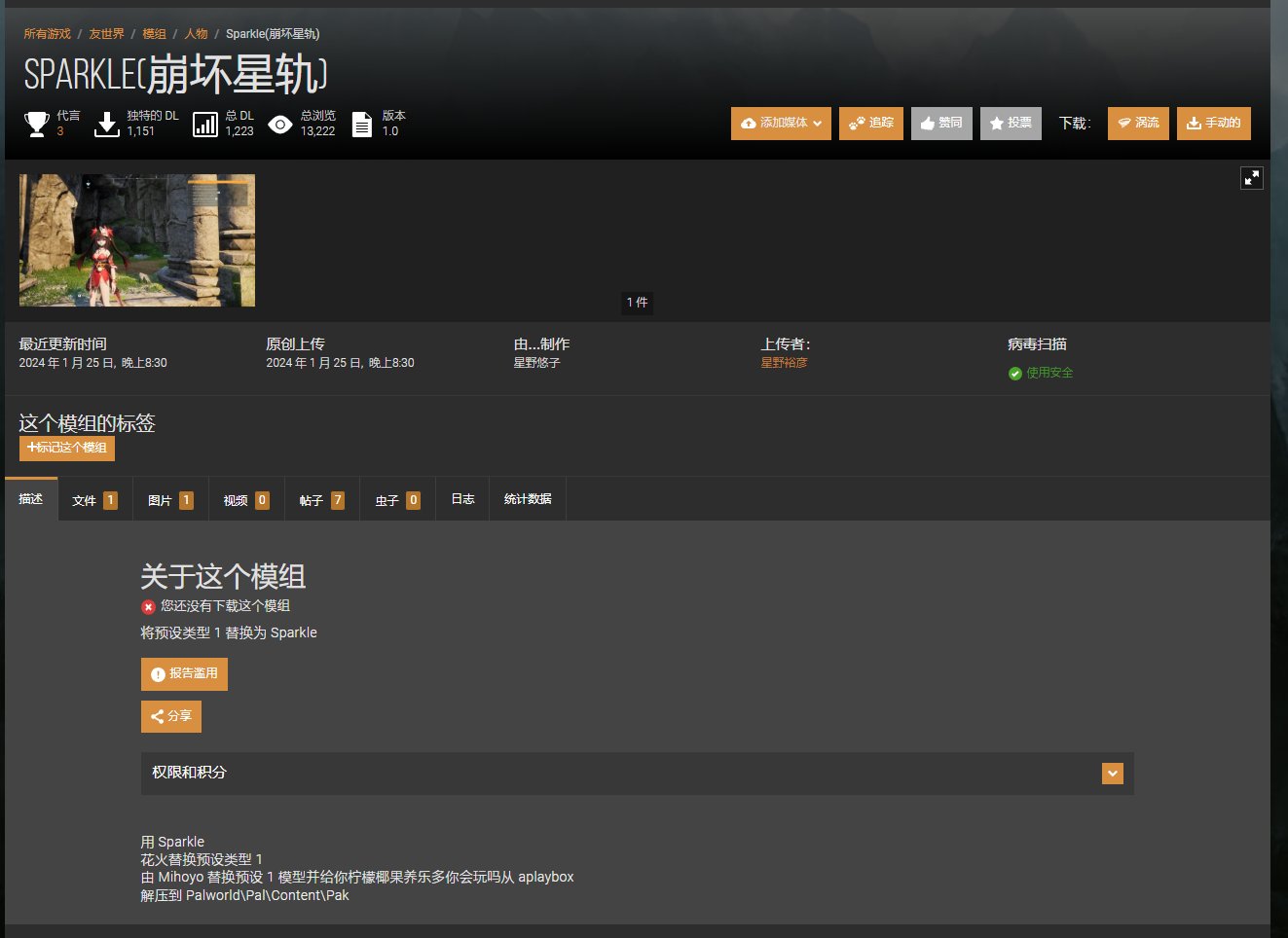Go to 所有游戏 breadcrumb link
Image resolution: width=1288 pixels, height=938 pixels.
(48, 34)
